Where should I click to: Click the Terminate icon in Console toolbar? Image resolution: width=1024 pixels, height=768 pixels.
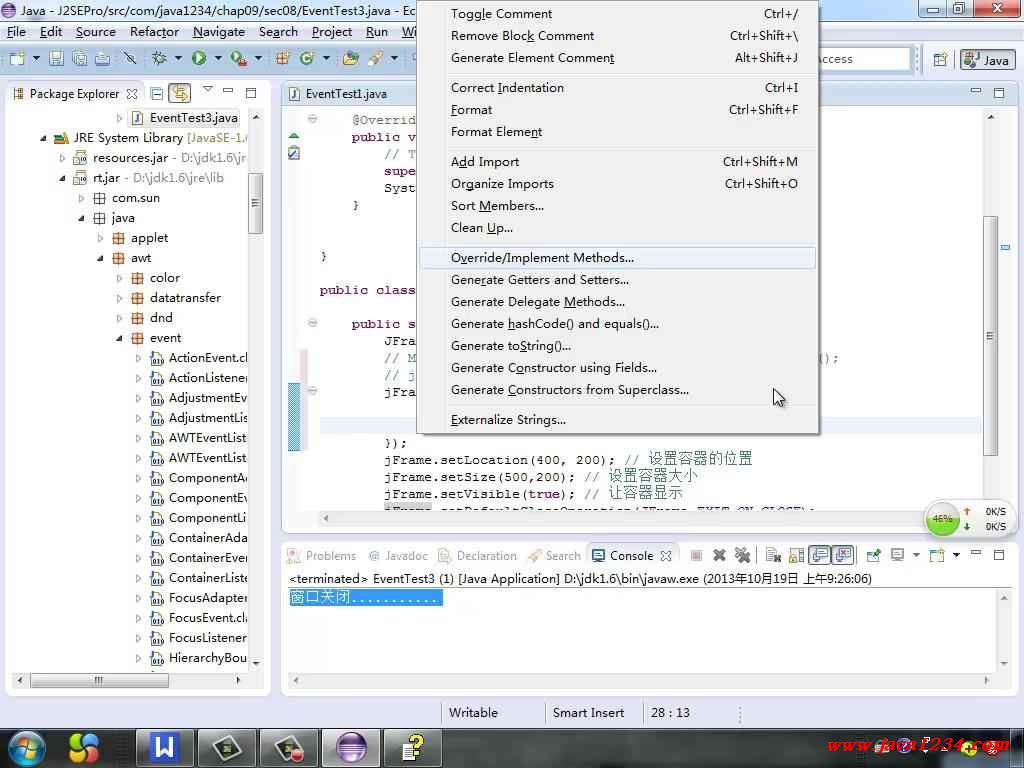coord(696,555)
